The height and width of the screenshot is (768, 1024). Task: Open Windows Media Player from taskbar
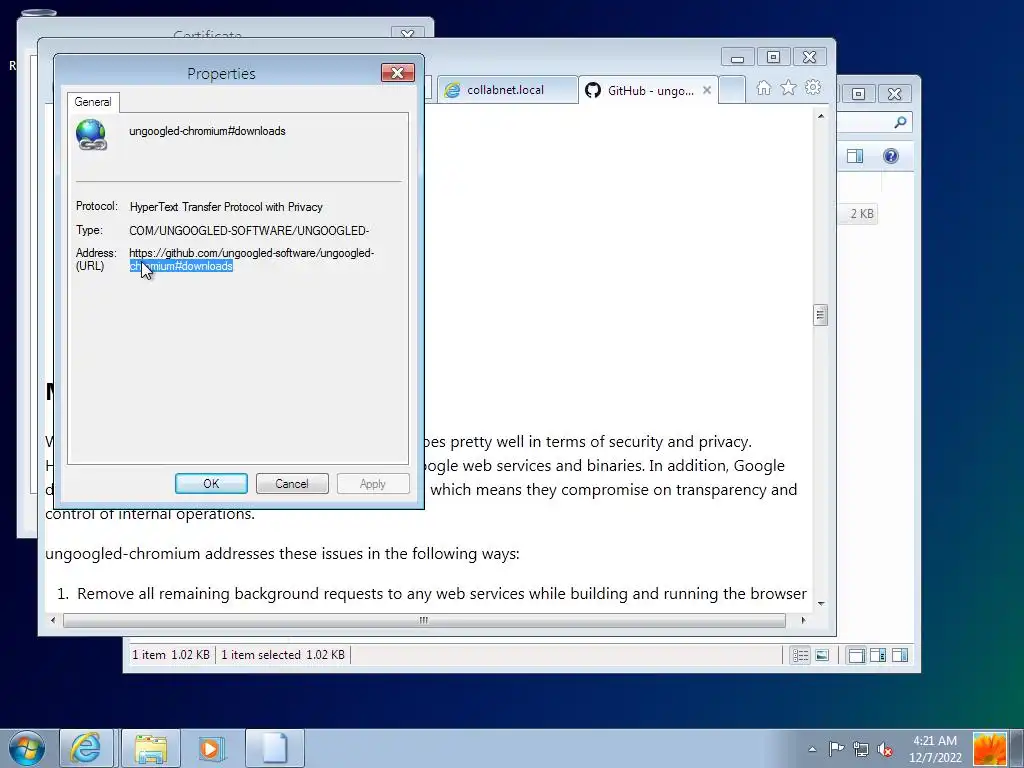(212, 748)
